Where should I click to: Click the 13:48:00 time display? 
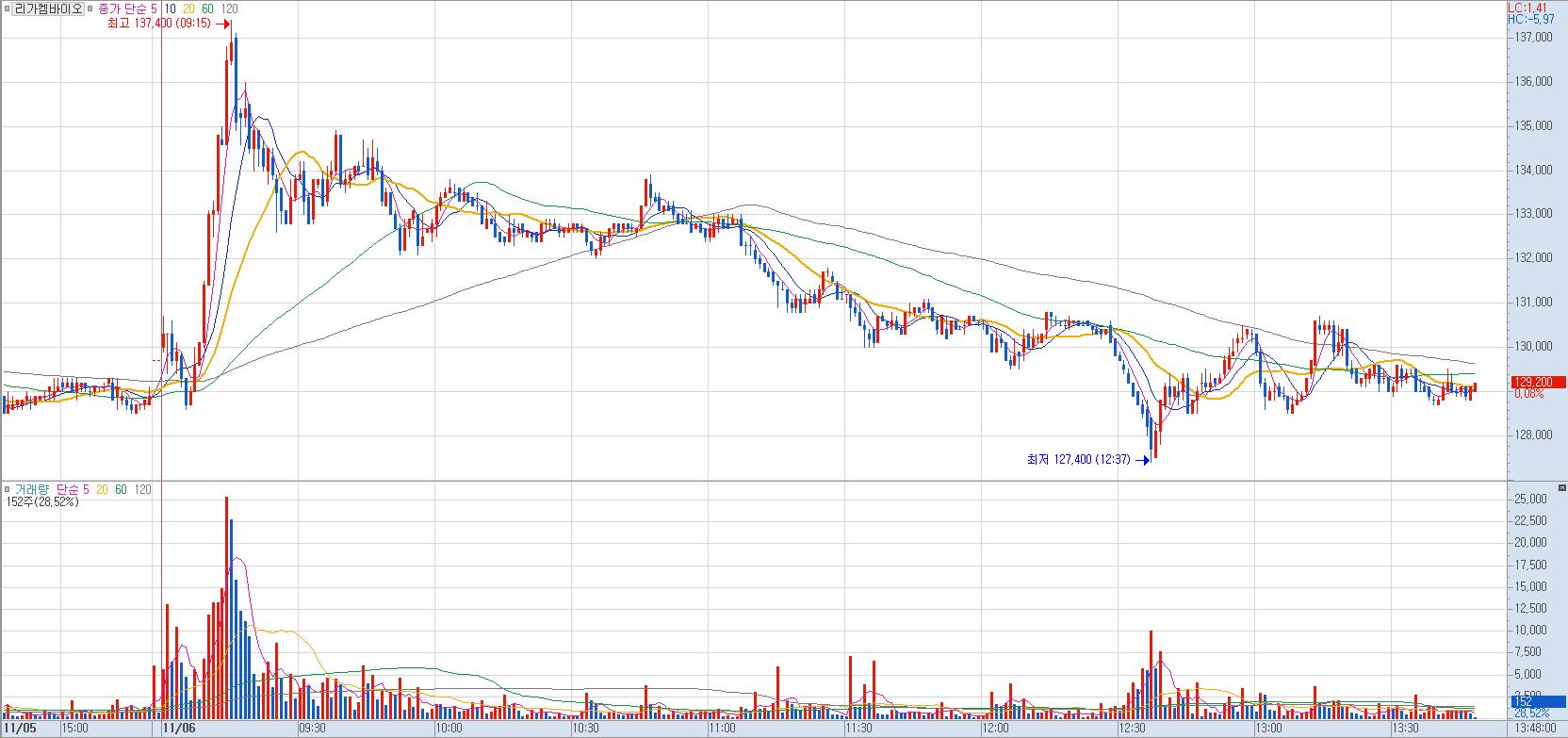[1536, 728]
